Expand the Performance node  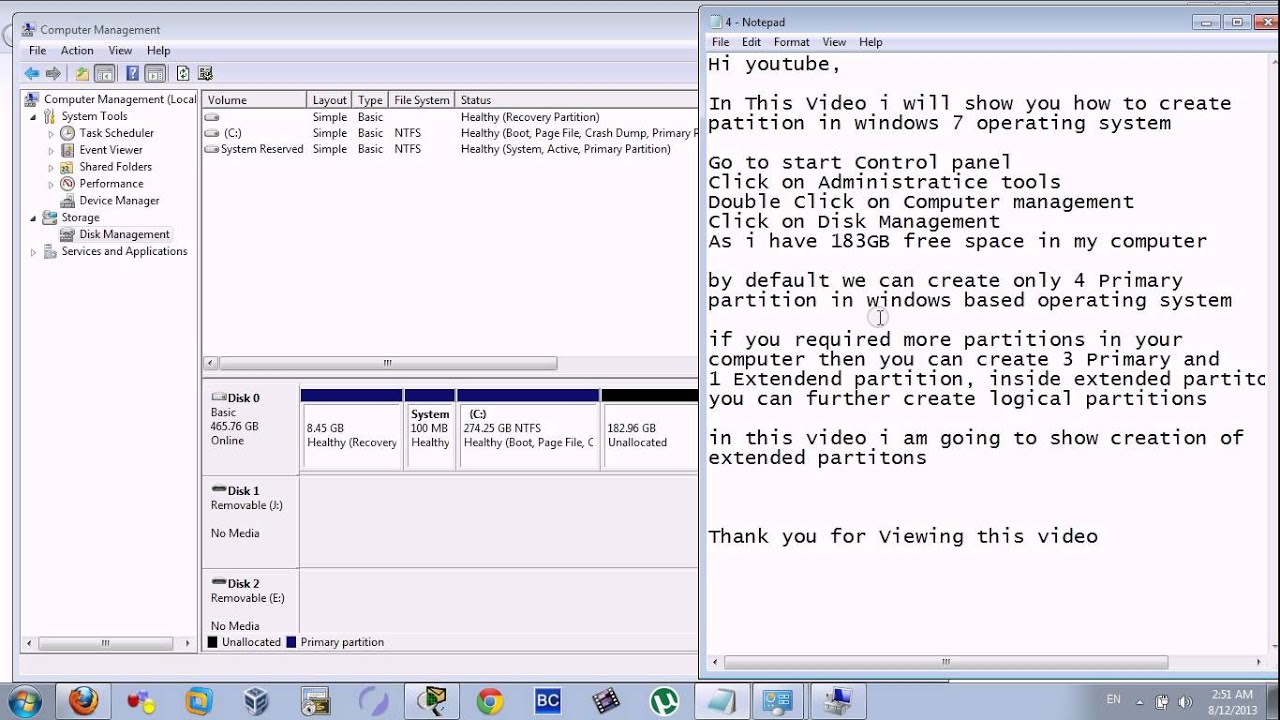click(51, 184)
